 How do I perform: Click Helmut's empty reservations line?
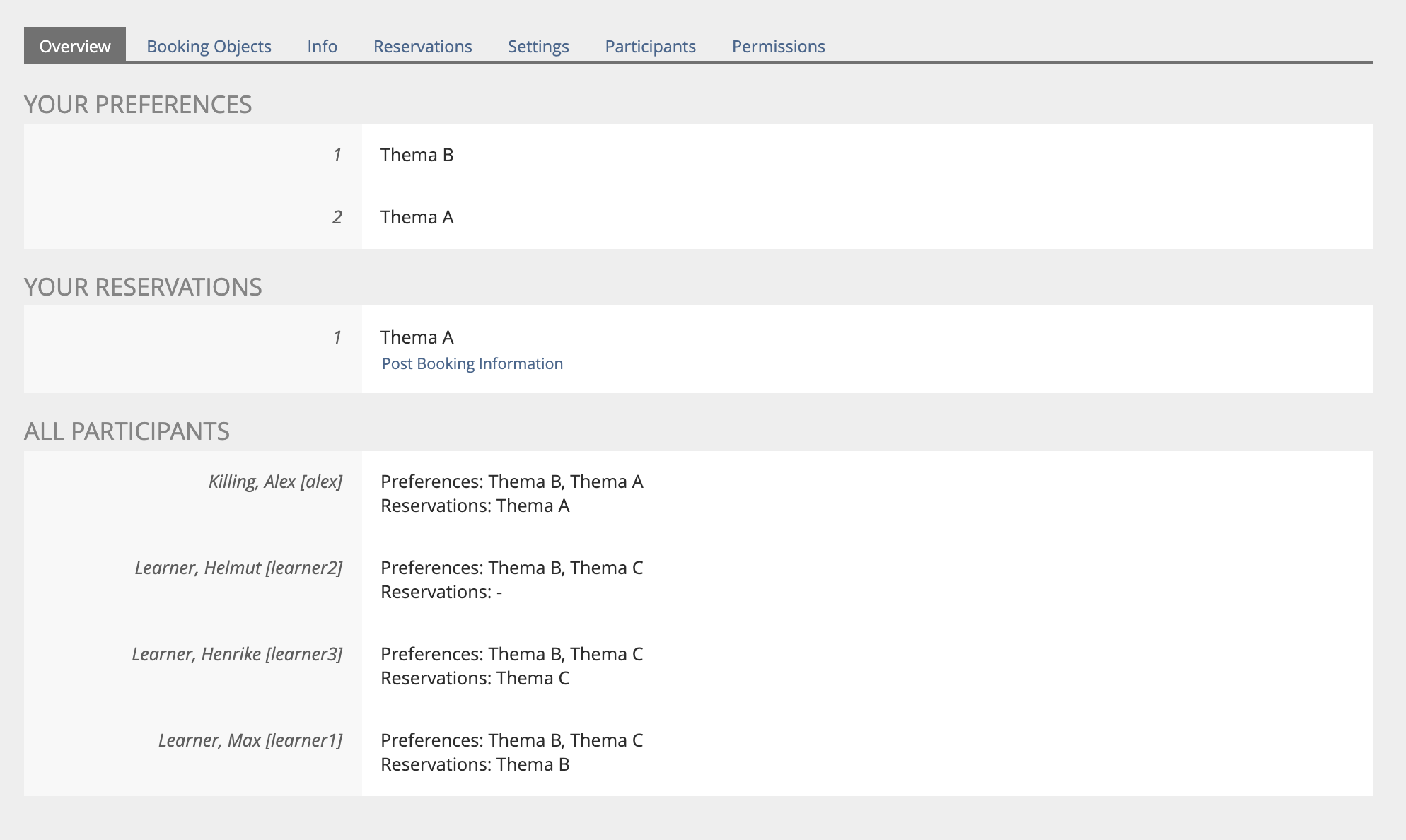coord(441,592)
